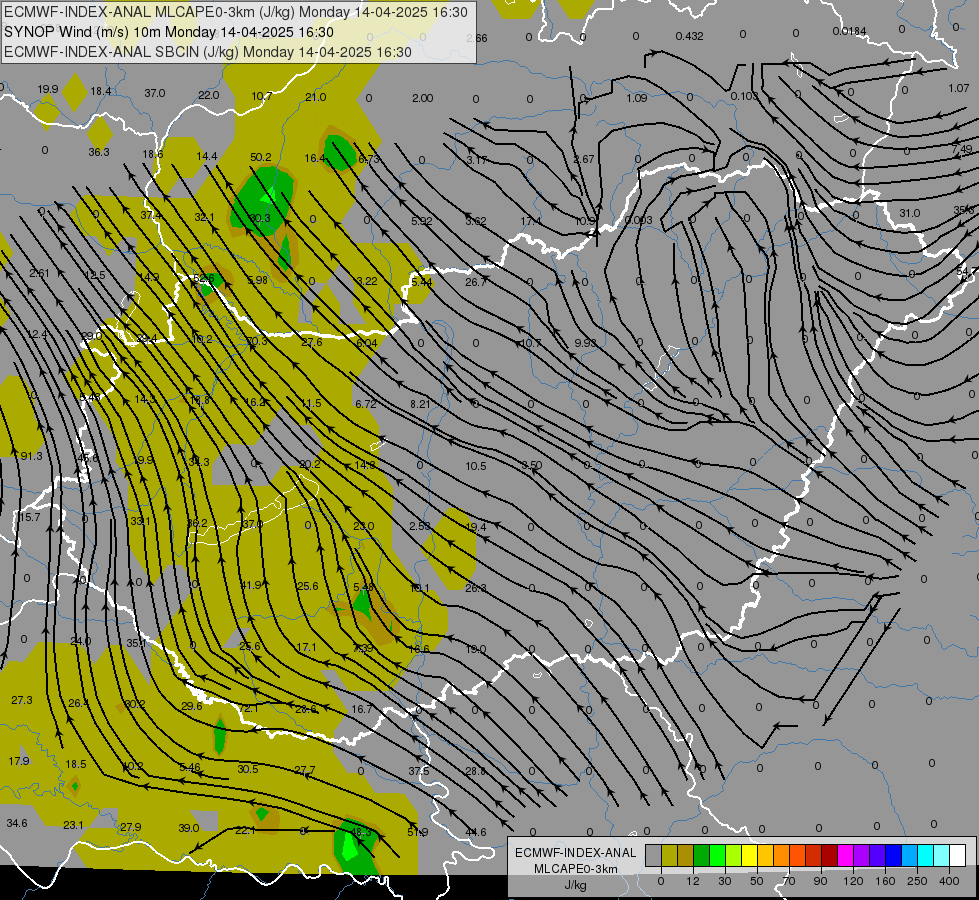The height and width of the screenshot is (900, 979).
Task: Click the map value 10.5
Action: click(476, 466)
